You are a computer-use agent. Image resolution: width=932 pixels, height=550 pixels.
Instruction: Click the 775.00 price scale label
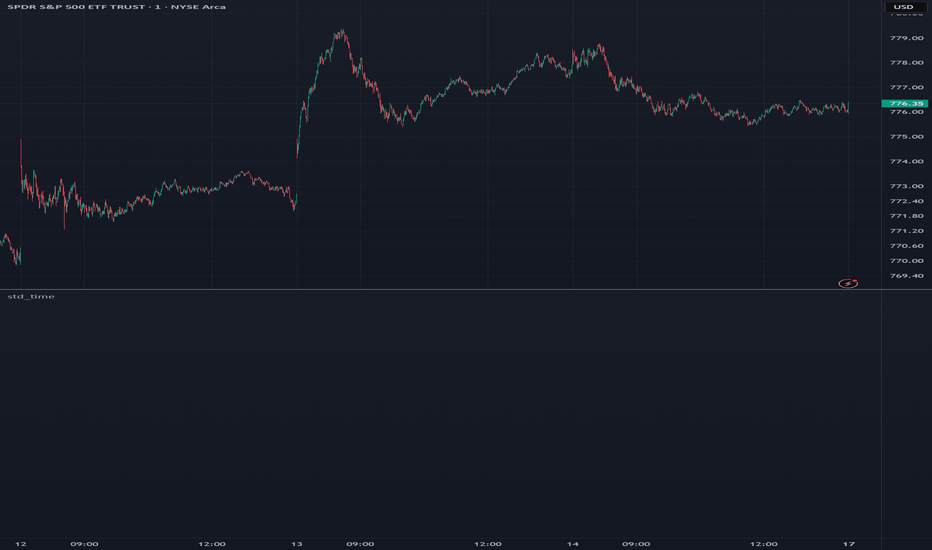click(906, 137)
